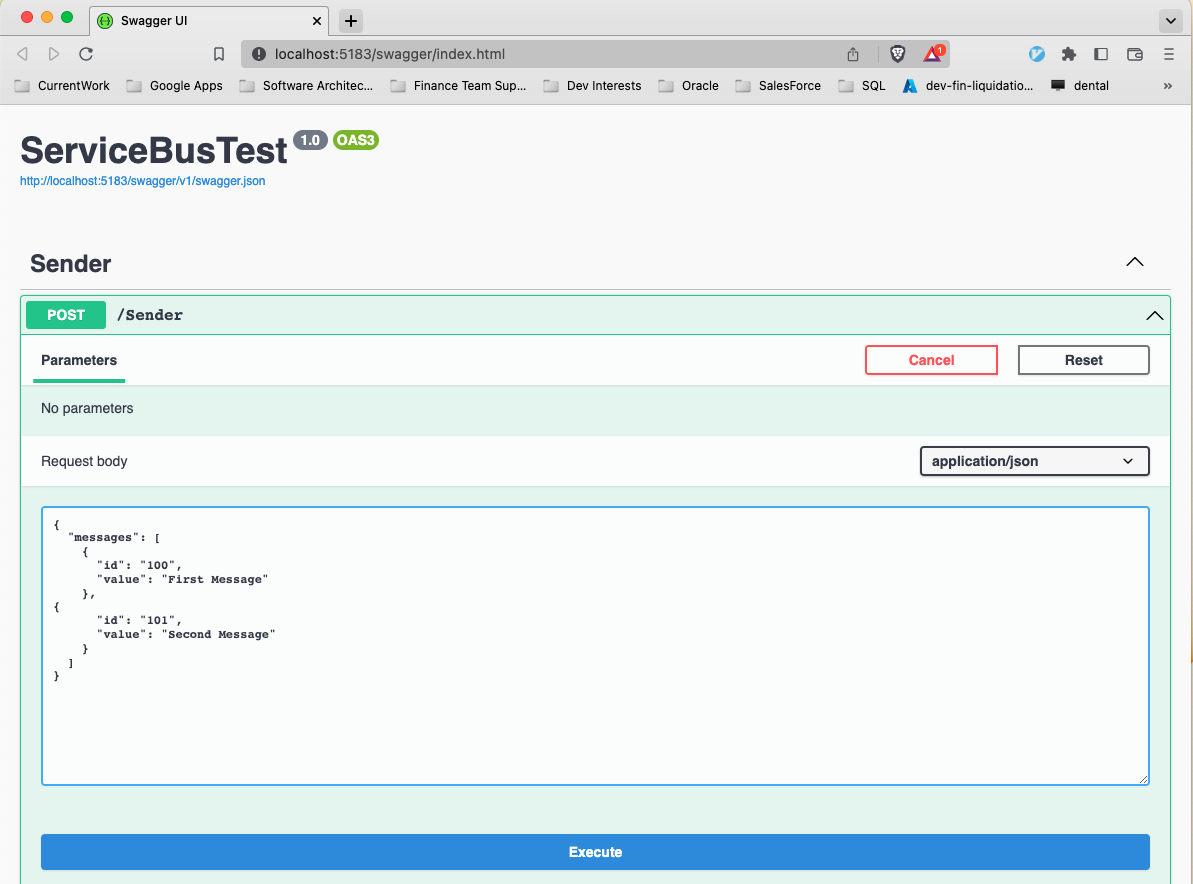Click inside the request body editor
Image resolution: width=1193 pixels, height=884 pixels.
pos(595,645)
